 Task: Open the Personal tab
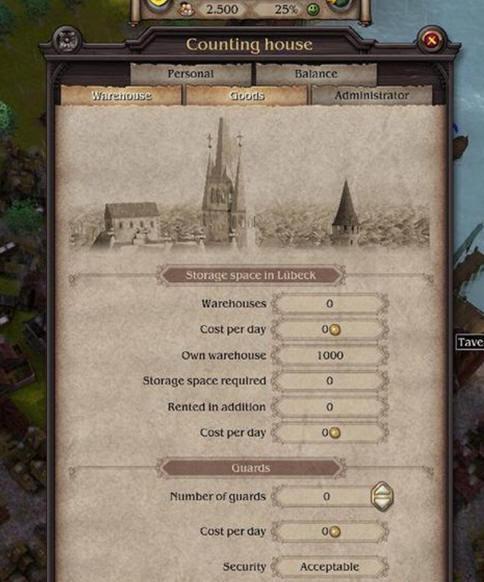[191, 74]
